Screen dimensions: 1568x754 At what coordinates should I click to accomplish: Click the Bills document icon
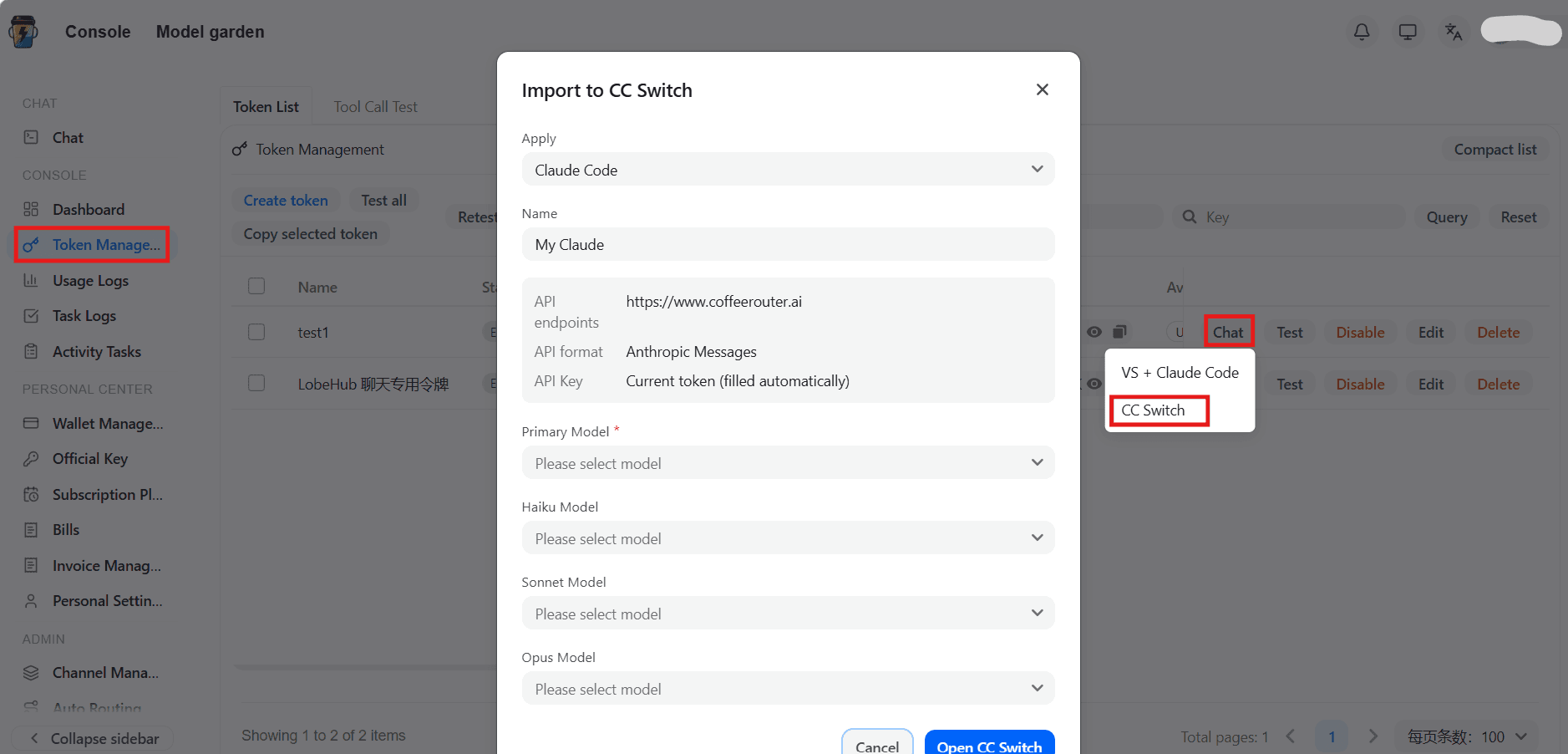[31, 529]
